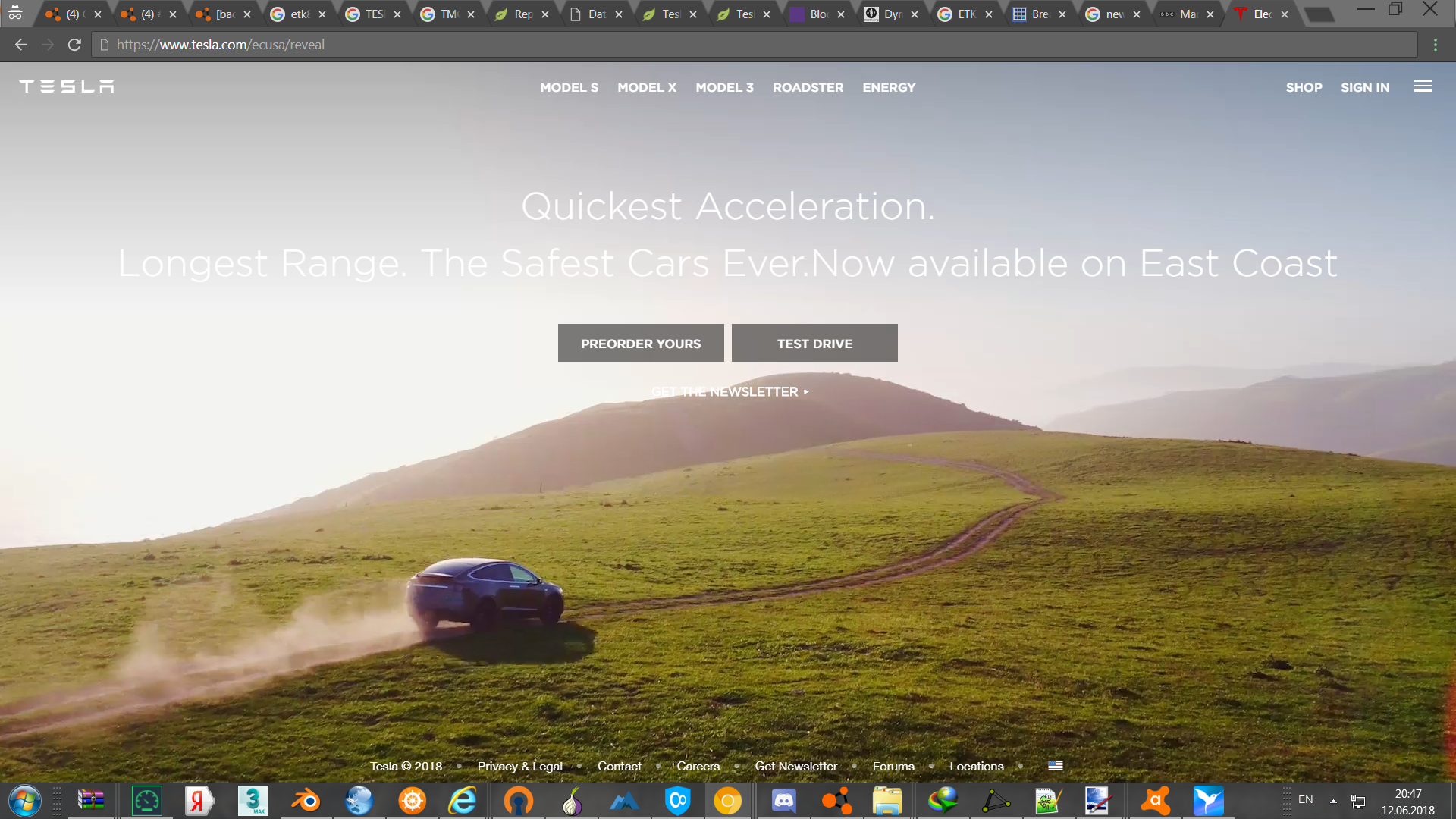Open the hamburger menu next to Sign In

pyautogui.click(x=1423, y=86)
